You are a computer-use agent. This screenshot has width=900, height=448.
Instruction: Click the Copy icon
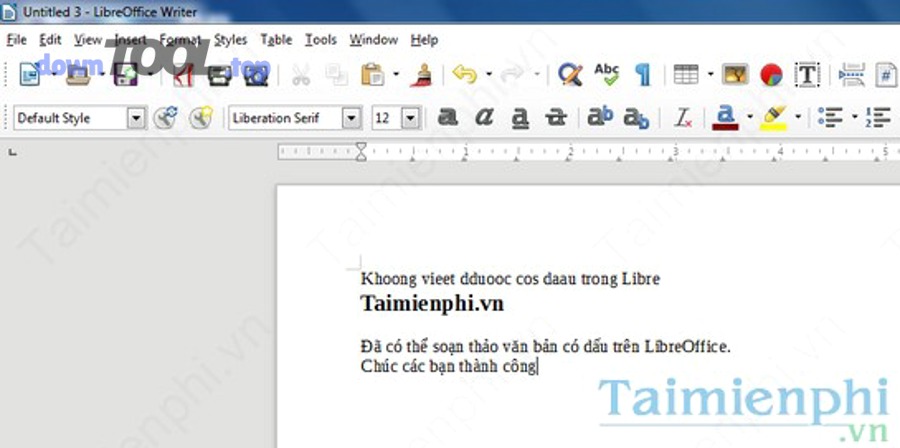334,74
